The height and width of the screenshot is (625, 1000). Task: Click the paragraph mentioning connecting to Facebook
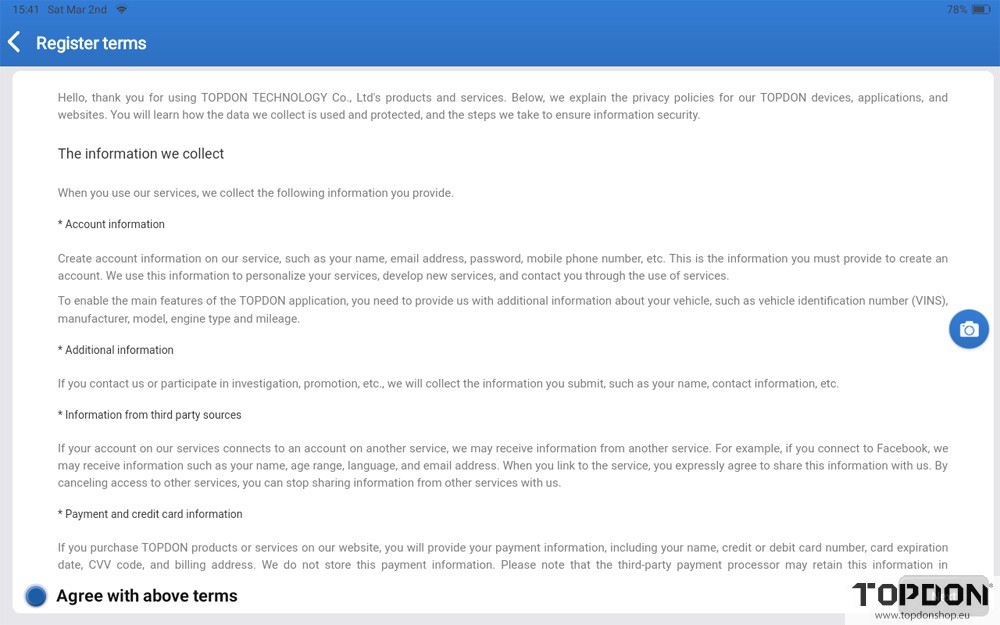[x=502, y=466]
